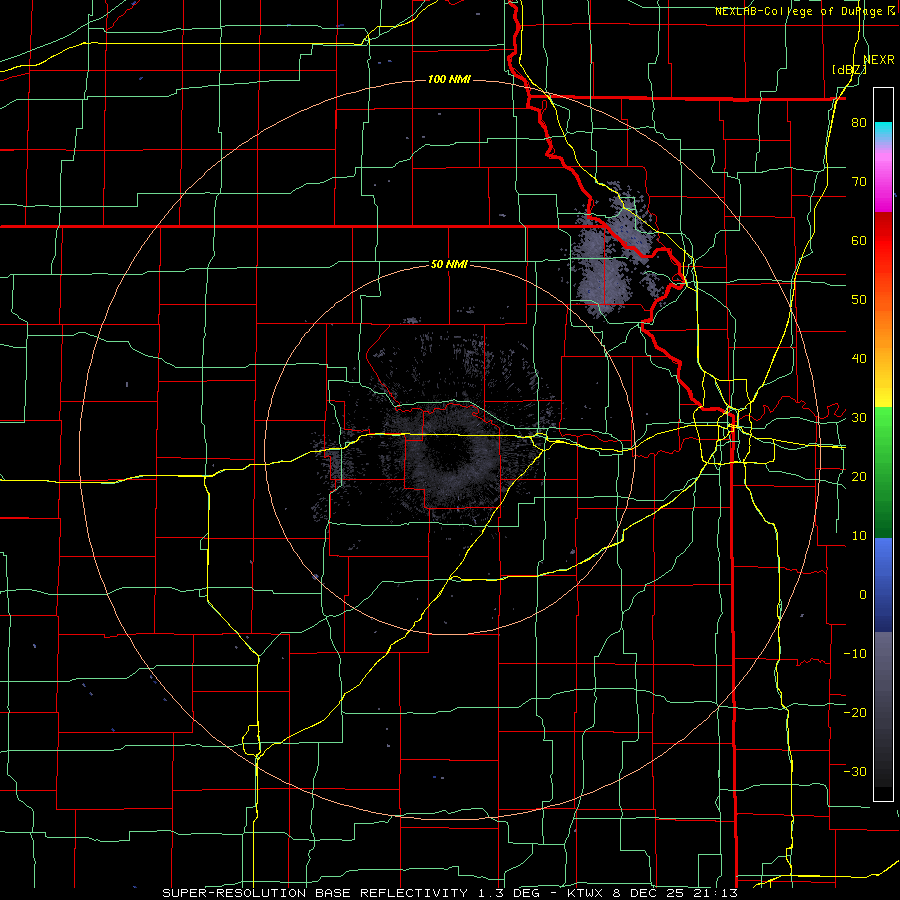Click the -10 dBZ scale value

point(855,654)
